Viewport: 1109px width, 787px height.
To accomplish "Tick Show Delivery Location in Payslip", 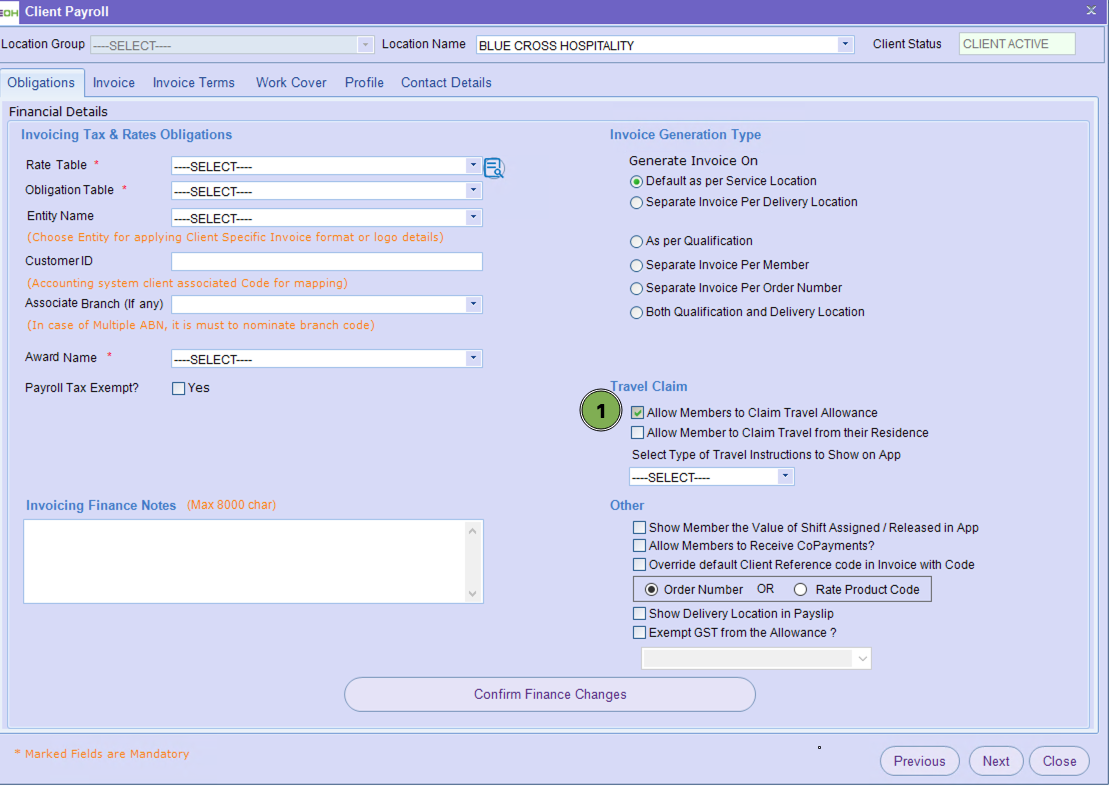I will (x=639, y=613).
